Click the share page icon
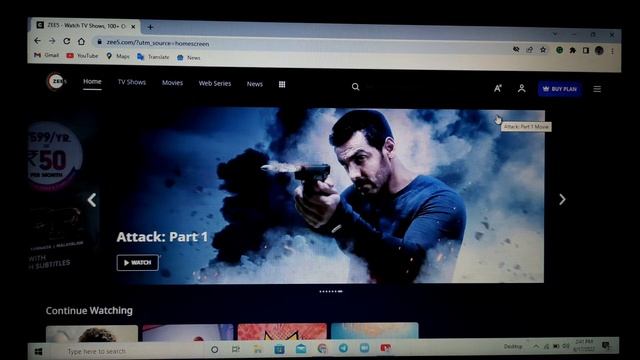 coord(529,50)
